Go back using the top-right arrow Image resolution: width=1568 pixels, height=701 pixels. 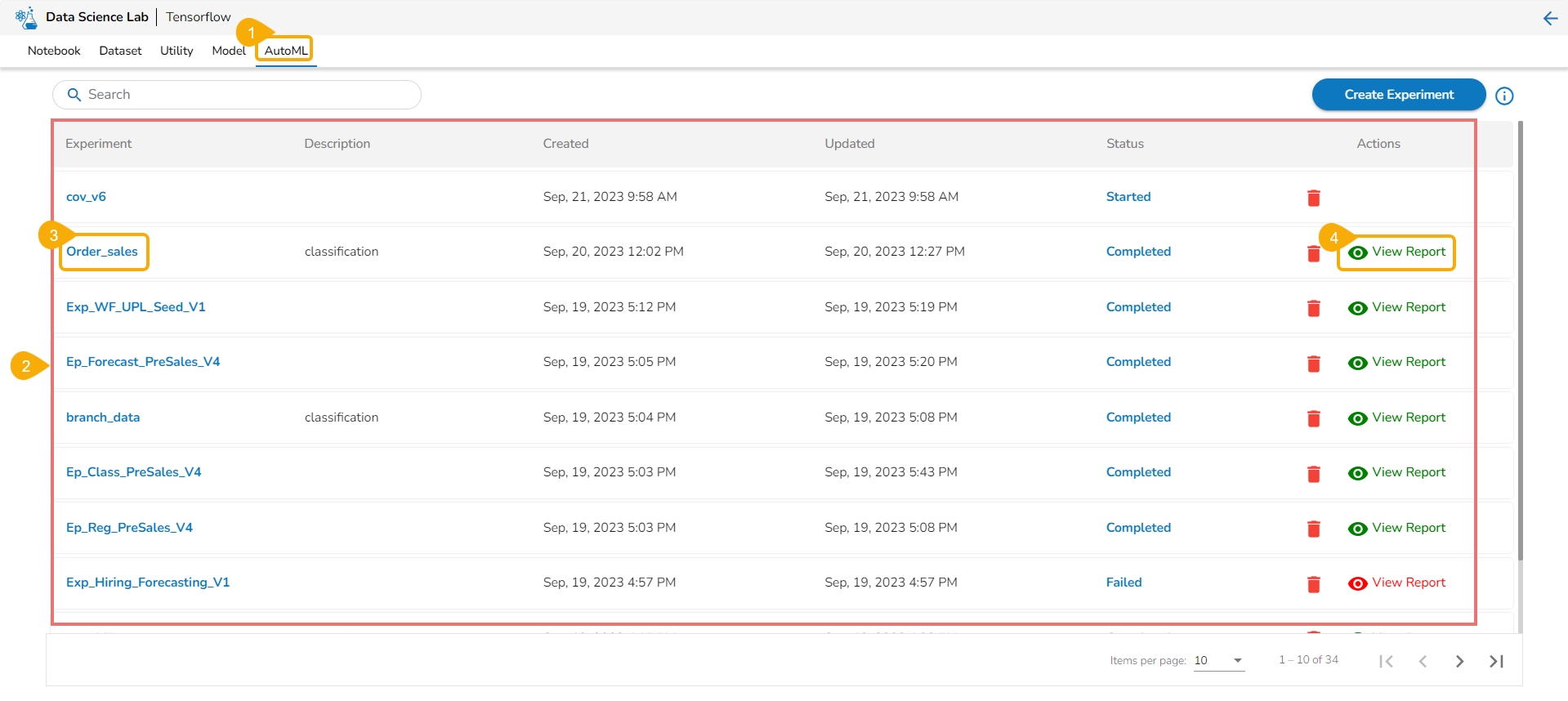coord(1550,18)
